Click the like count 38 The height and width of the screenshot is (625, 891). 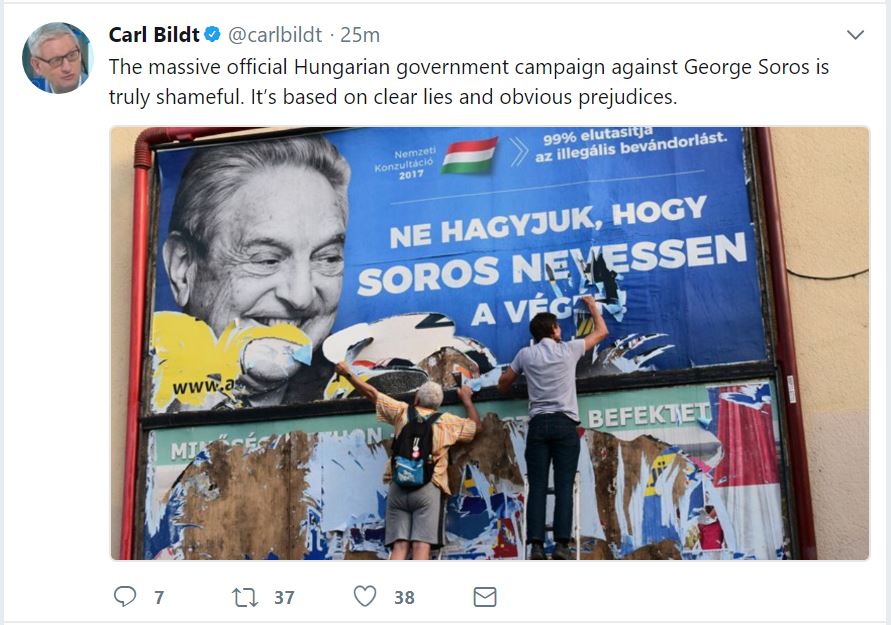coord(404,598)
